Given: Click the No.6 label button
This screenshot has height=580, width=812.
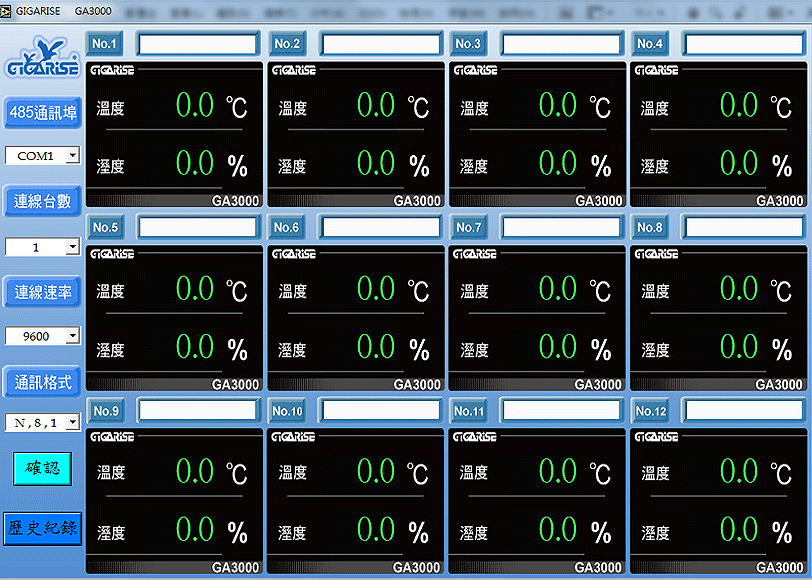Looking at the screenshot, I should 286,227.
